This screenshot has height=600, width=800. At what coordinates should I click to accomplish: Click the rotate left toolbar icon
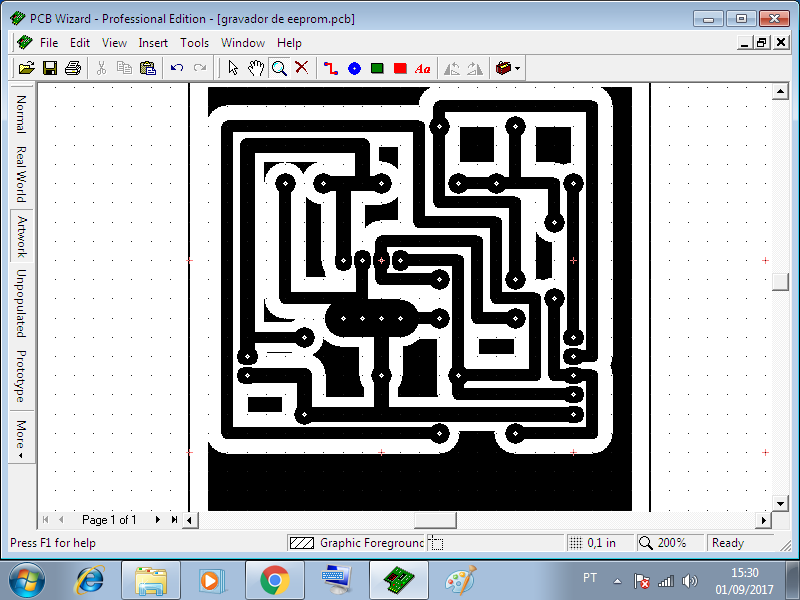coord(452,68)
